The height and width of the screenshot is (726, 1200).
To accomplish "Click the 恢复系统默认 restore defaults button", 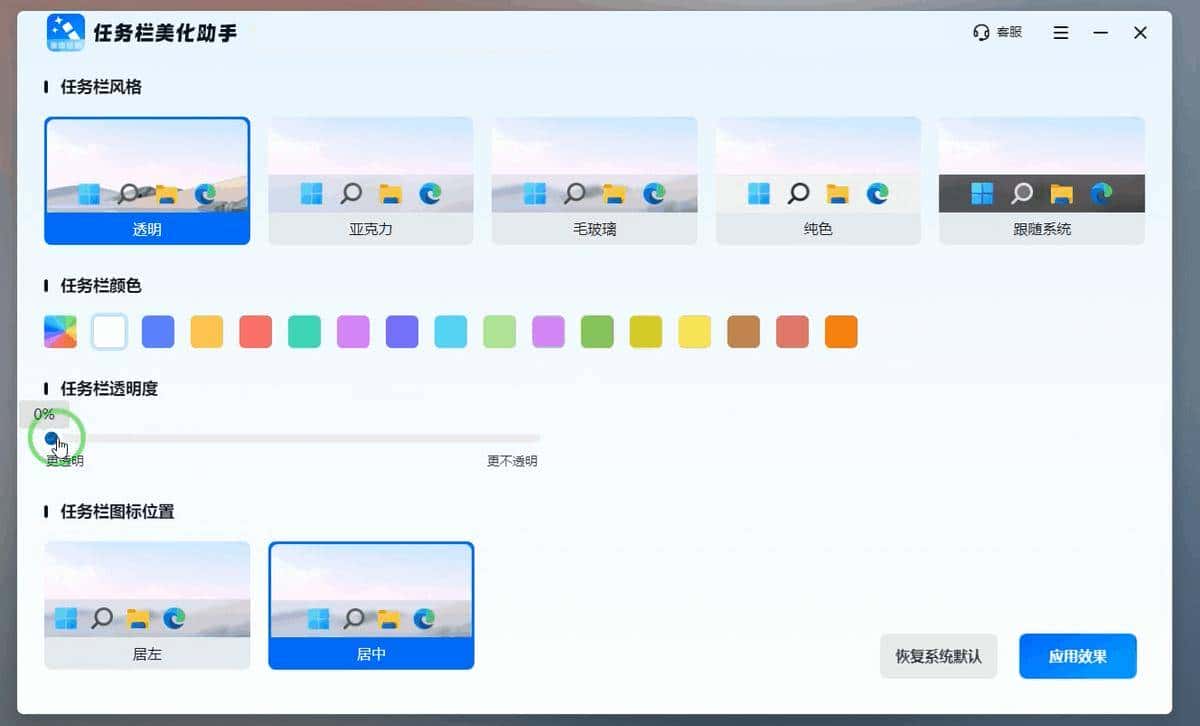I will tap(938, 656).
